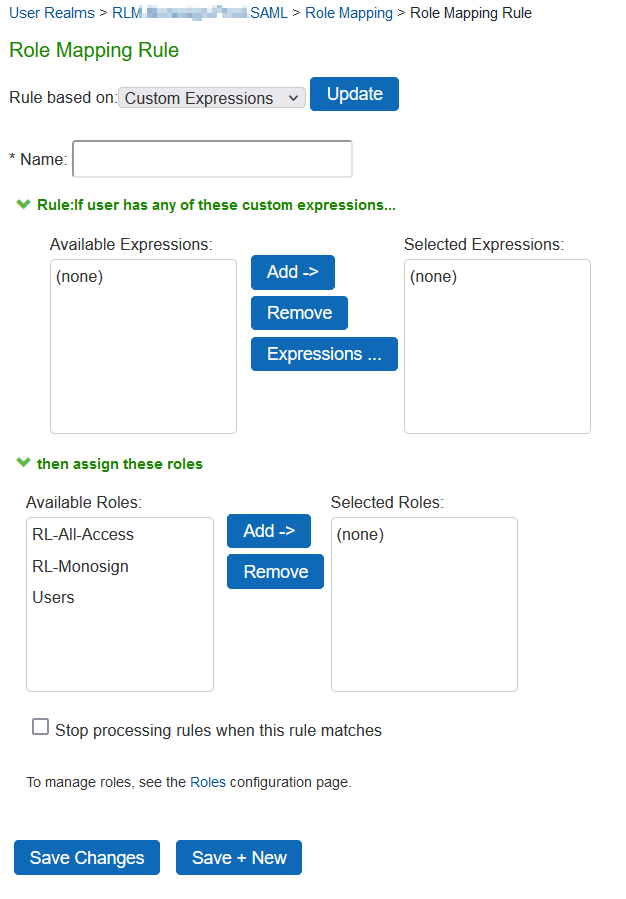Image resolution: width=626 pixels, height=899 pixels.
Task: Navigate to Role Mapping breadcrumb link
Action: 349,13
